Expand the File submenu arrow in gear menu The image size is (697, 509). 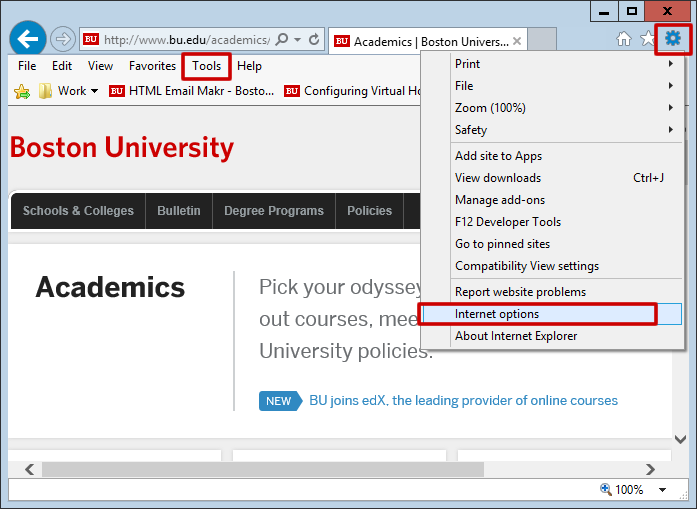click(671, 85)
